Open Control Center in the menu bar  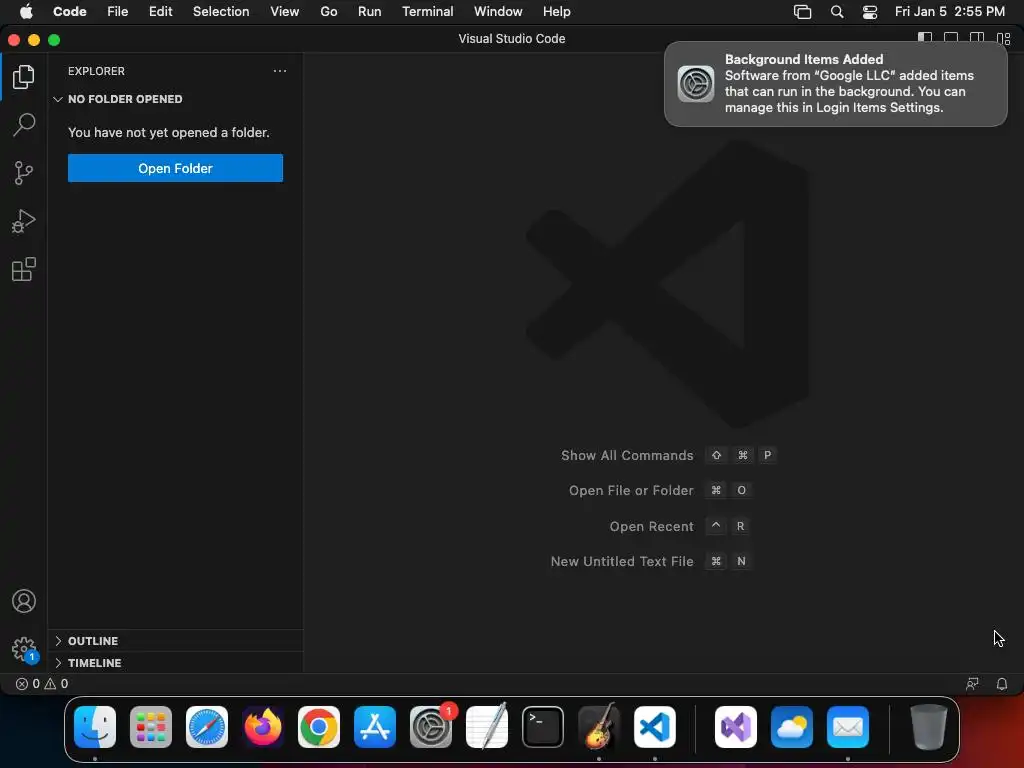[869, 12]
